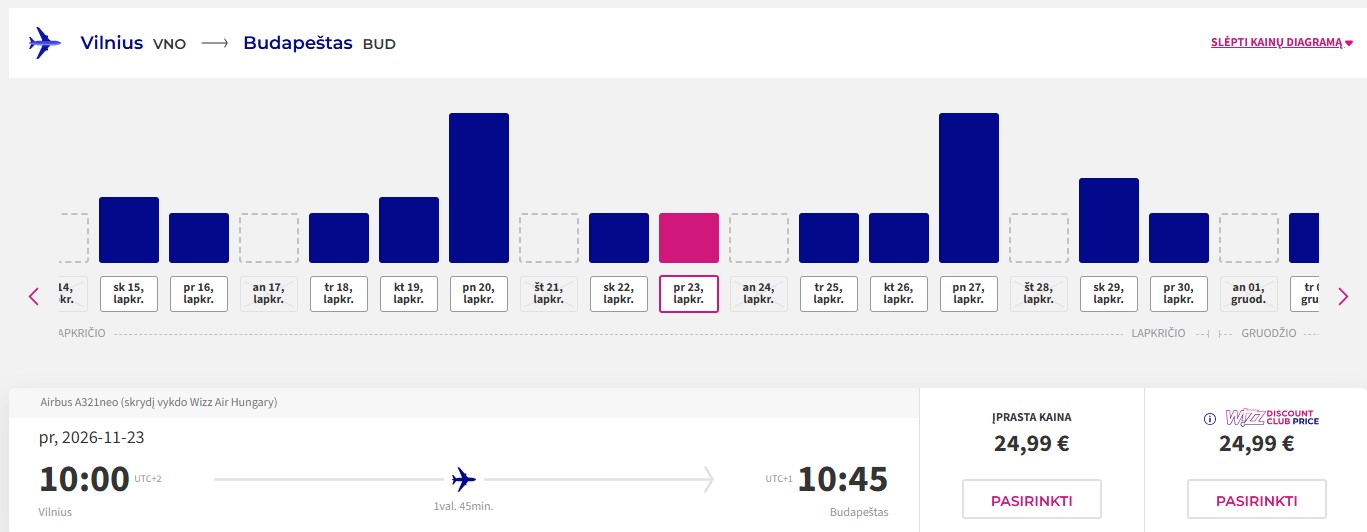Choose date kt 19 lapkr.
The width and height of the screenshot is (1367, 532).
(x=409, y=294)
